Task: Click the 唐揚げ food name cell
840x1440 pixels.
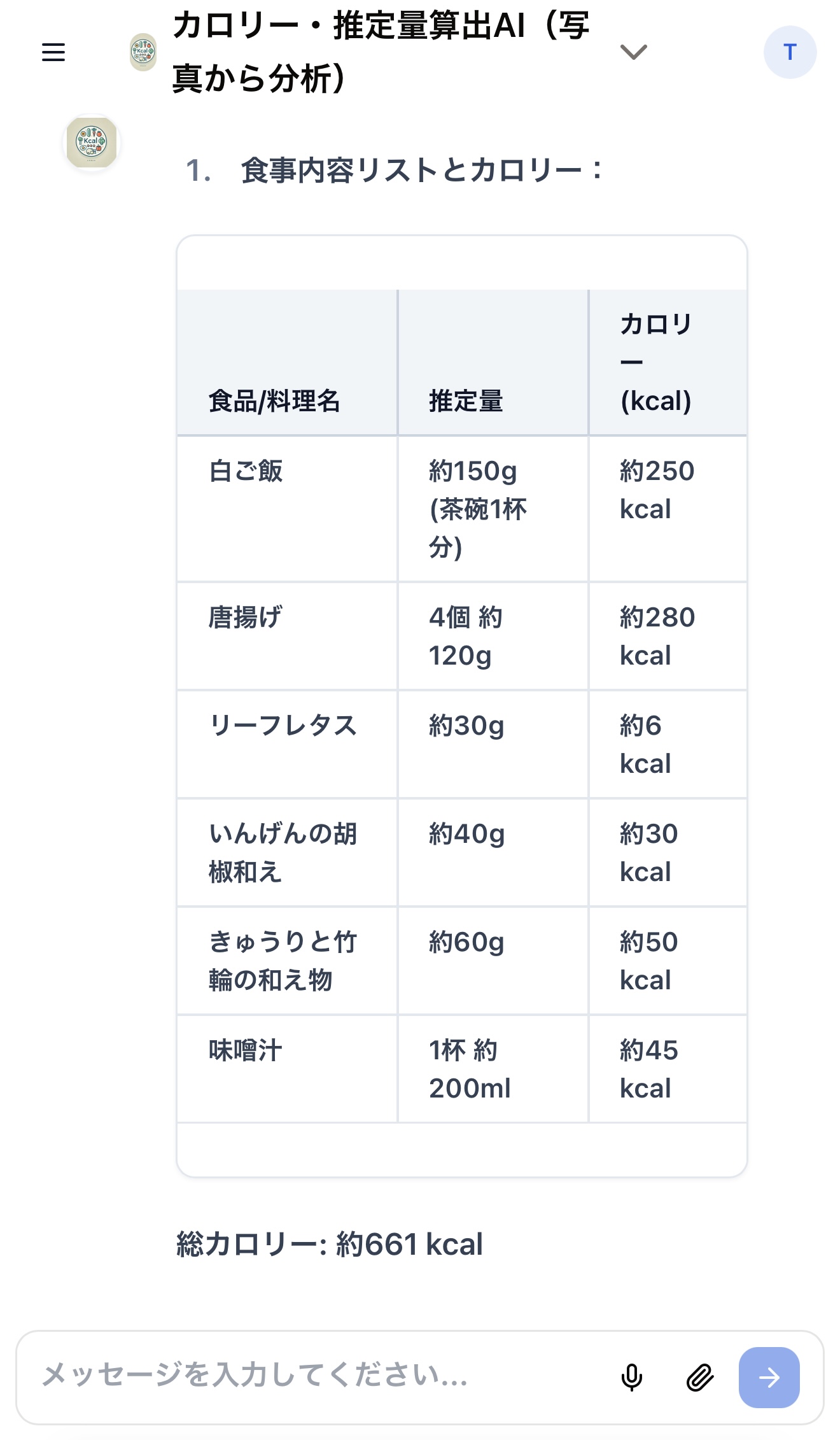Action: point(246,618)
